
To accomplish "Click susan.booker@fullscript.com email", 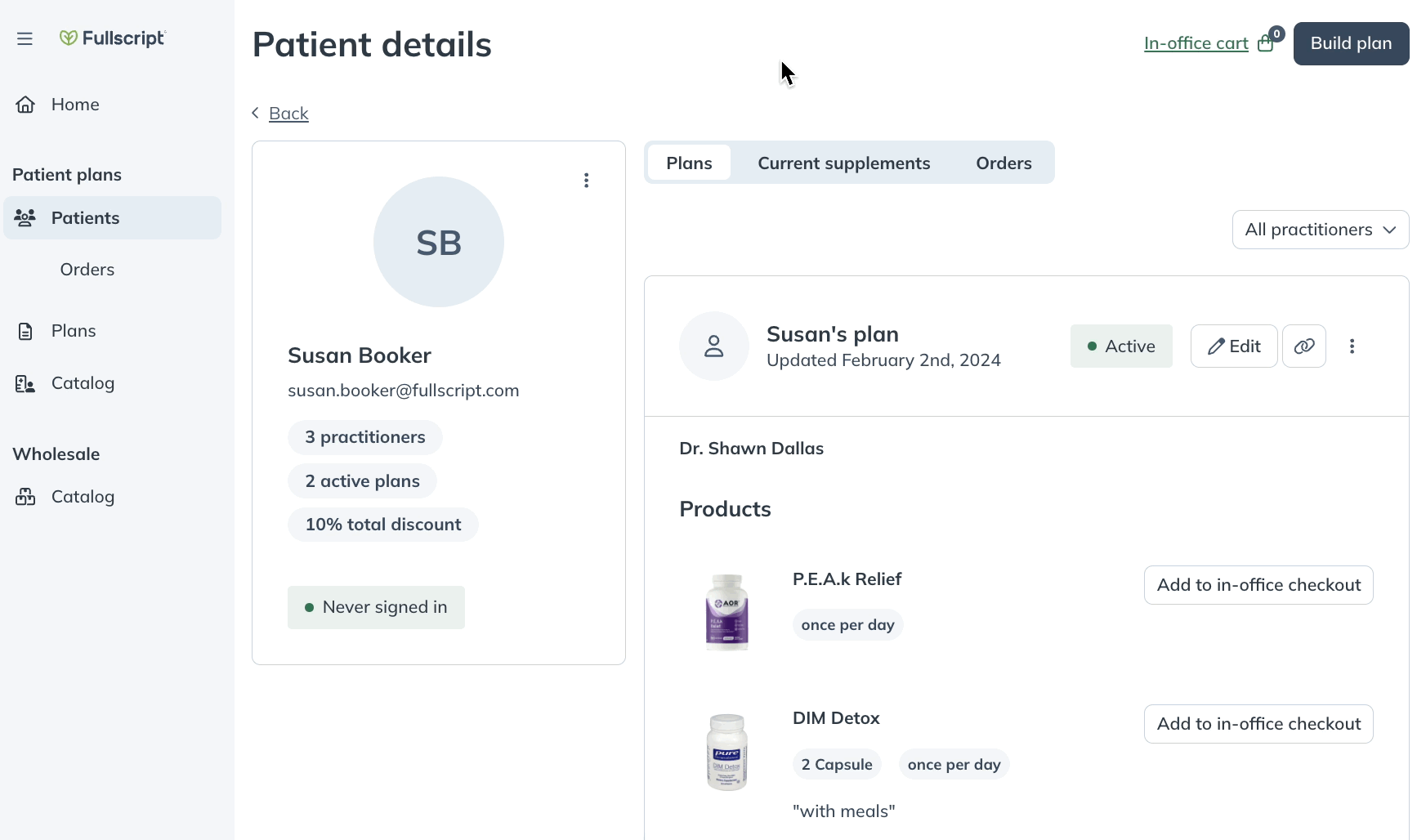I will click(x=404, y=391).
